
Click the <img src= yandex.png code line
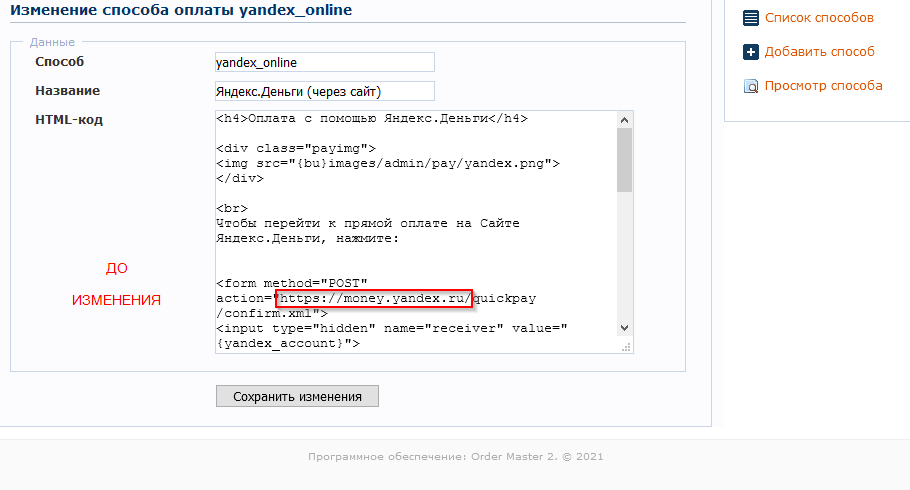(388, 164)
